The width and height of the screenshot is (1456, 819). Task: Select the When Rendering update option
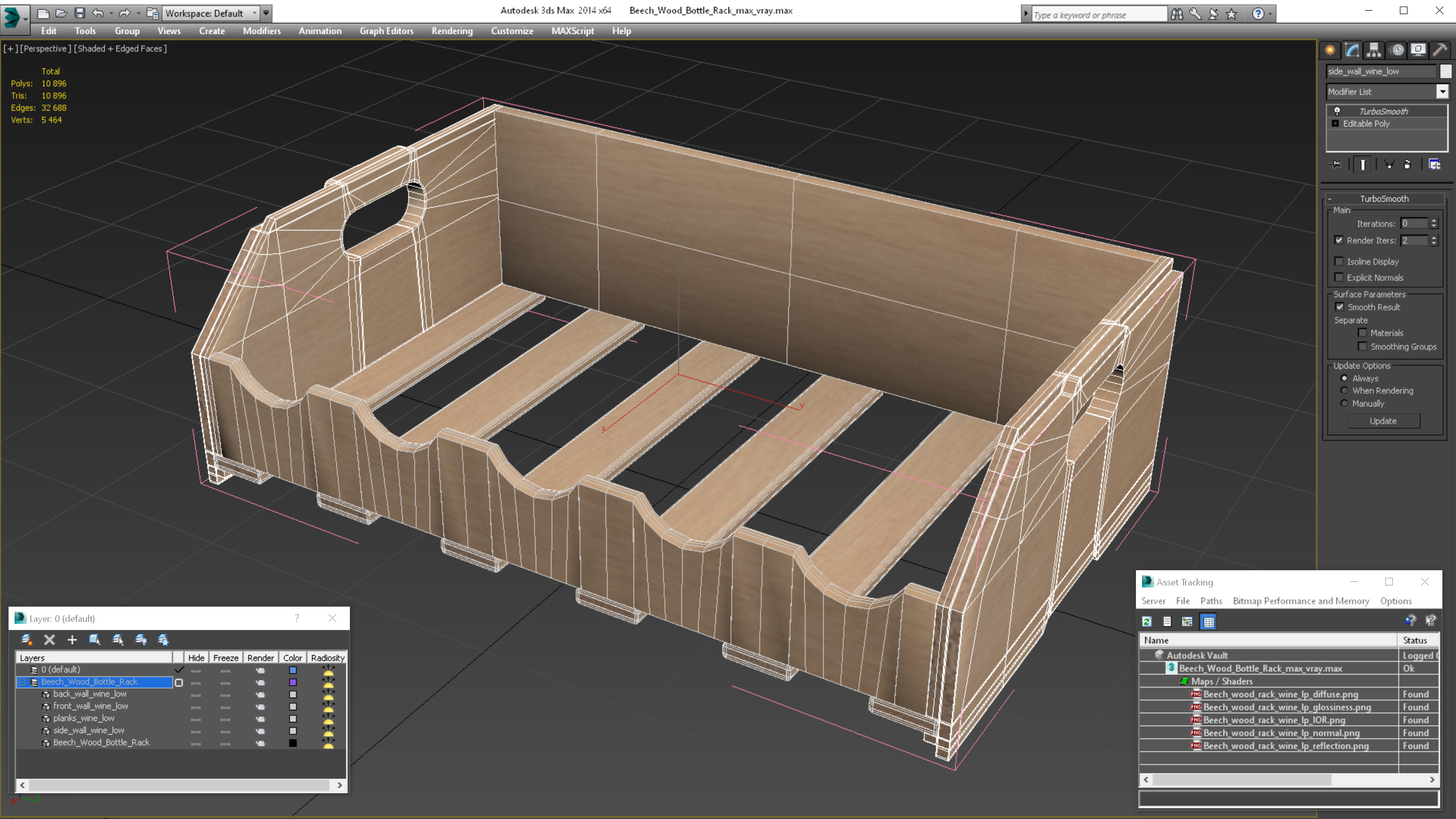pos(1345,391)
